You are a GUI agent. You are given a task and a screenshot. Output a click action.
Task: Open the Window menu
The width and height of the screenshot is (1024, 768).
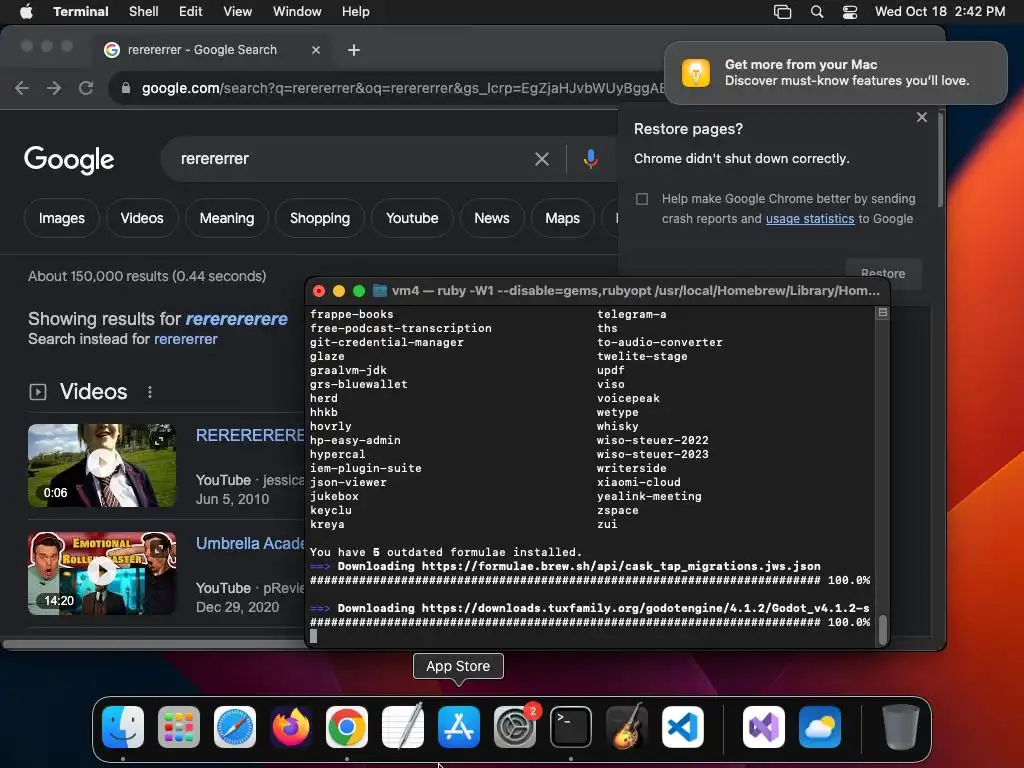pos(296,11)
